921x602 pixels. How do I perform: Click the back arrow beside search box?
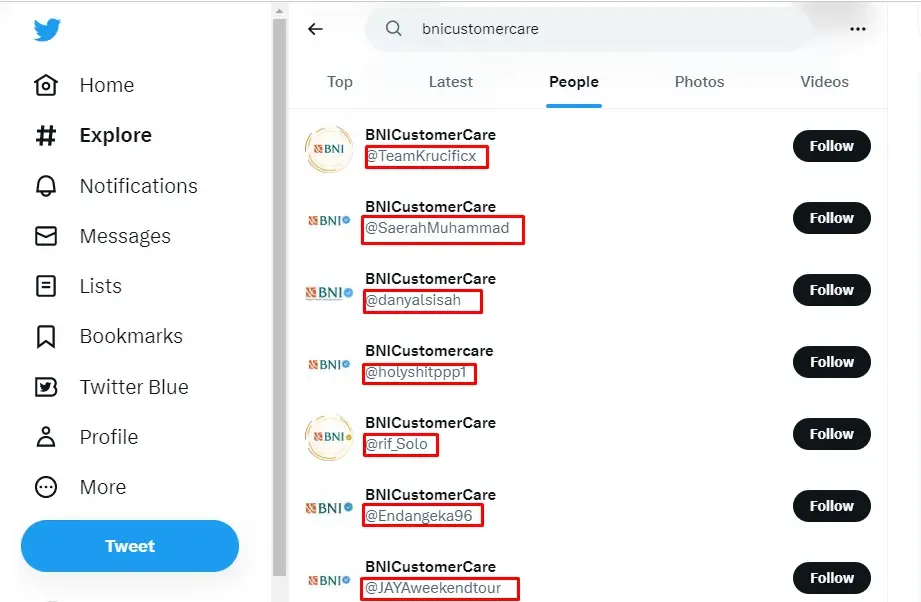click(316, 29)
